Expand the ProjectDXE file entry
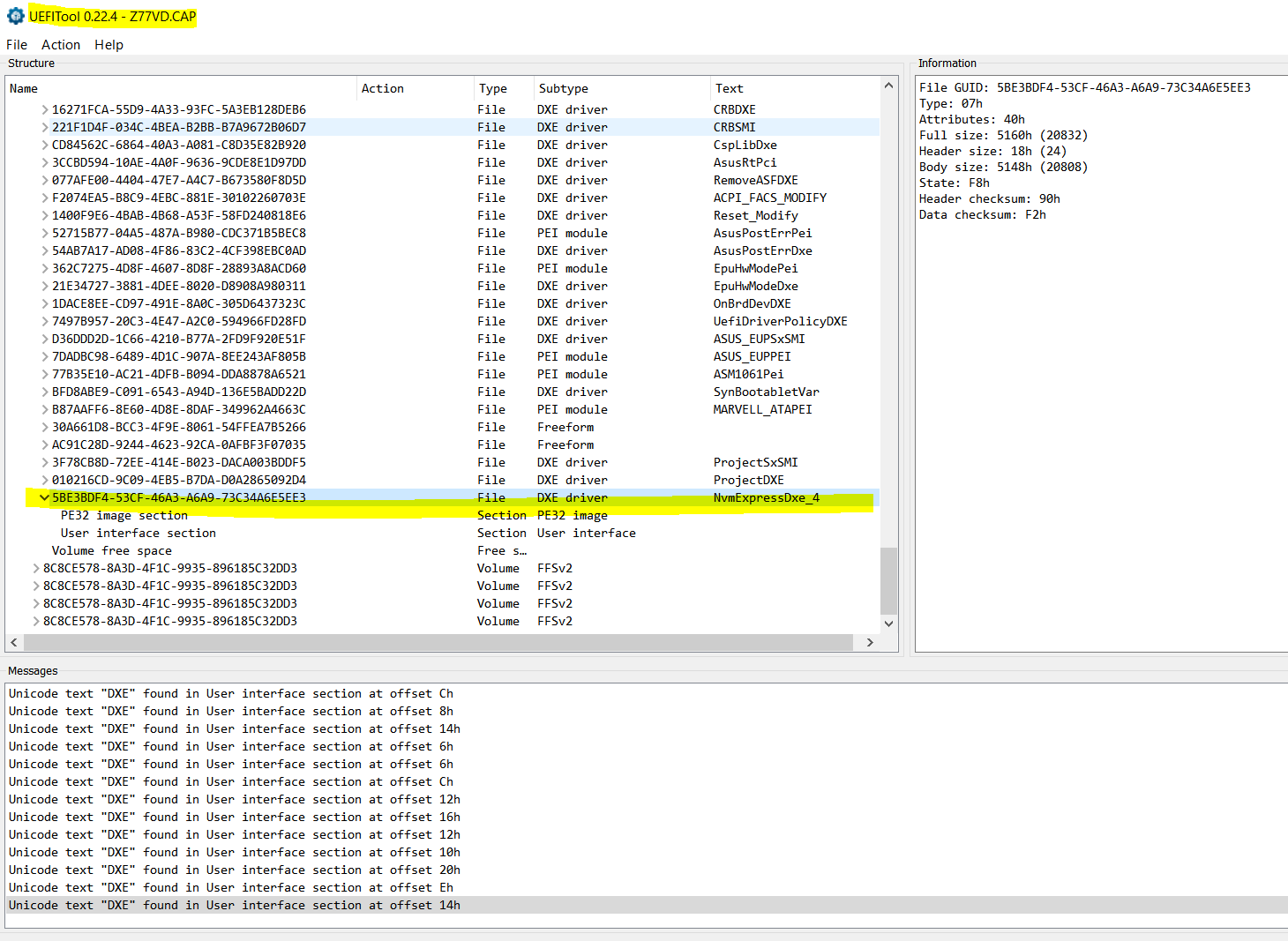 click(x=45, y=481)
